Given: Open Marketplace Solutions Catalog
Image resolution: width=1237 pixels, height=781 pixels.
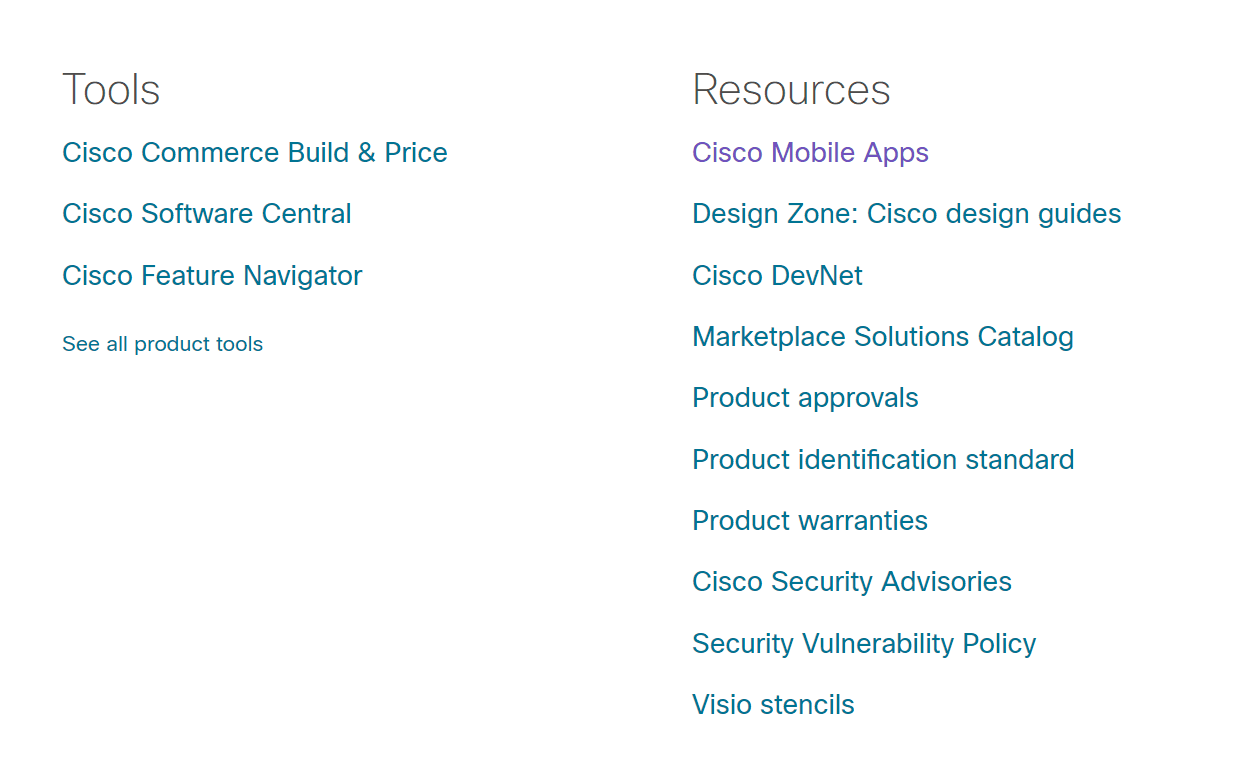Looking at the screenshot, I should click(x=883, y=336).
